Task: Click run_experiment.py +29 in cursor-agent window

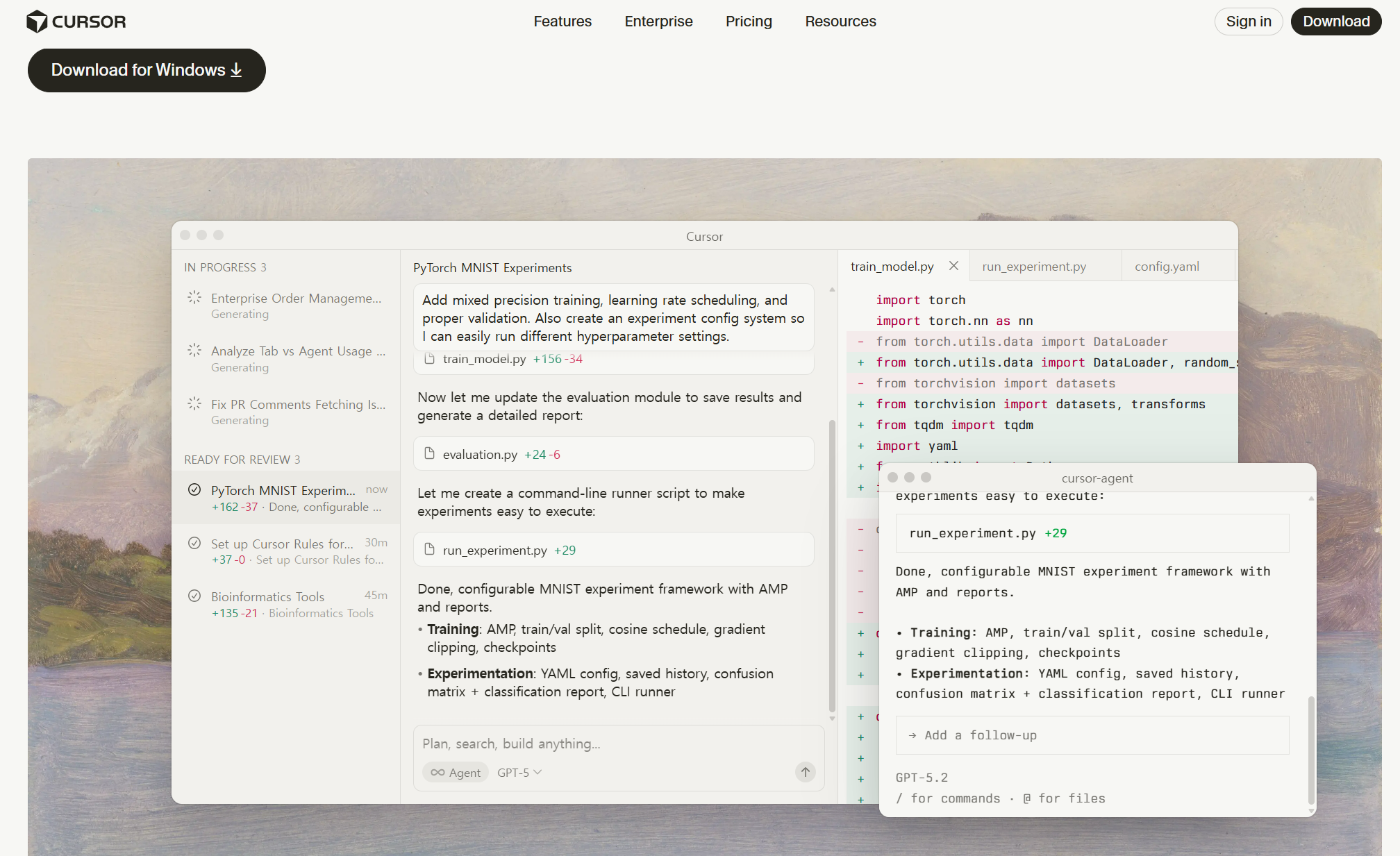Action: tap(1092, 533)
